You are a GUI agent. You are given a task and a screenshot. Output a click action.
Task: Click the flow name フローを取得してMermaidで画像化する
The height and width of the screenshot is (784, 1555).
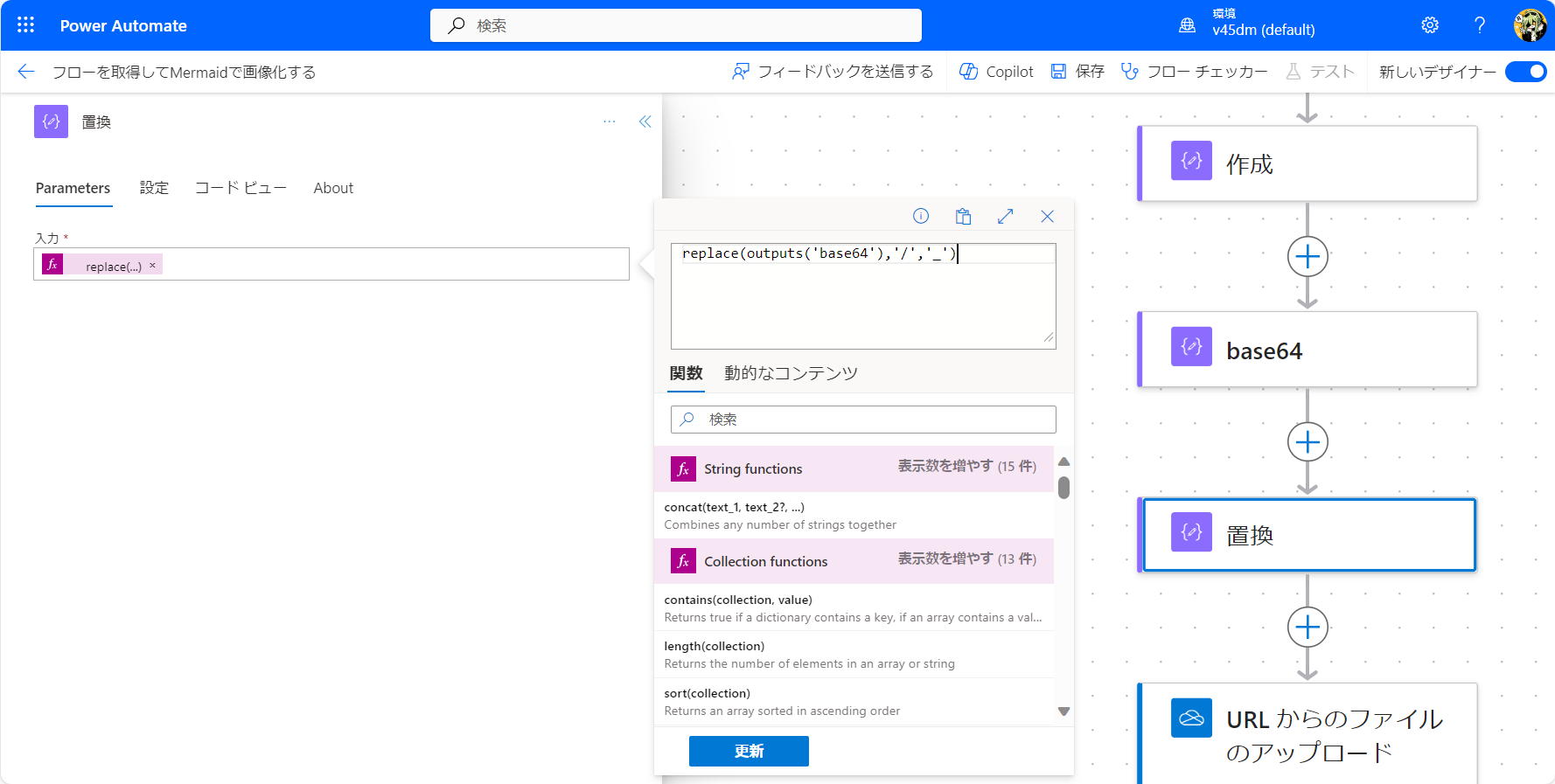(184, 72)
